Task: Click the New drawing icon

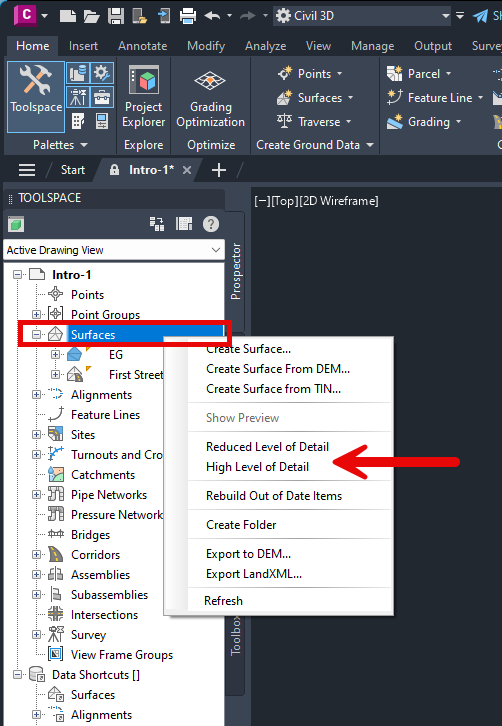Action: (x=68, y=16)
